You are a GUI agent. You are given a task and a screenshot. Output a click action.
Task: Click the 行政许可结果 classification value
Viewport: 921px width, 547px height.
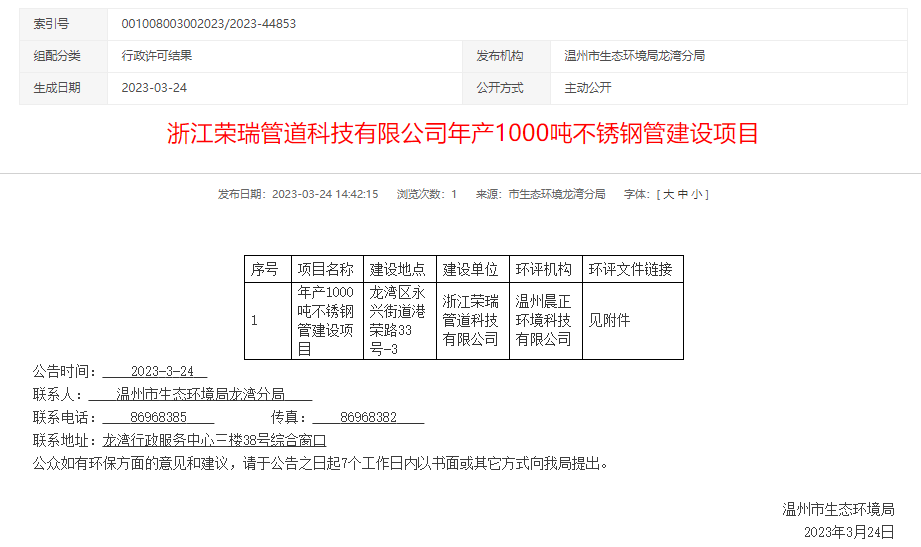pyautogui.click(x=157, y=56)
